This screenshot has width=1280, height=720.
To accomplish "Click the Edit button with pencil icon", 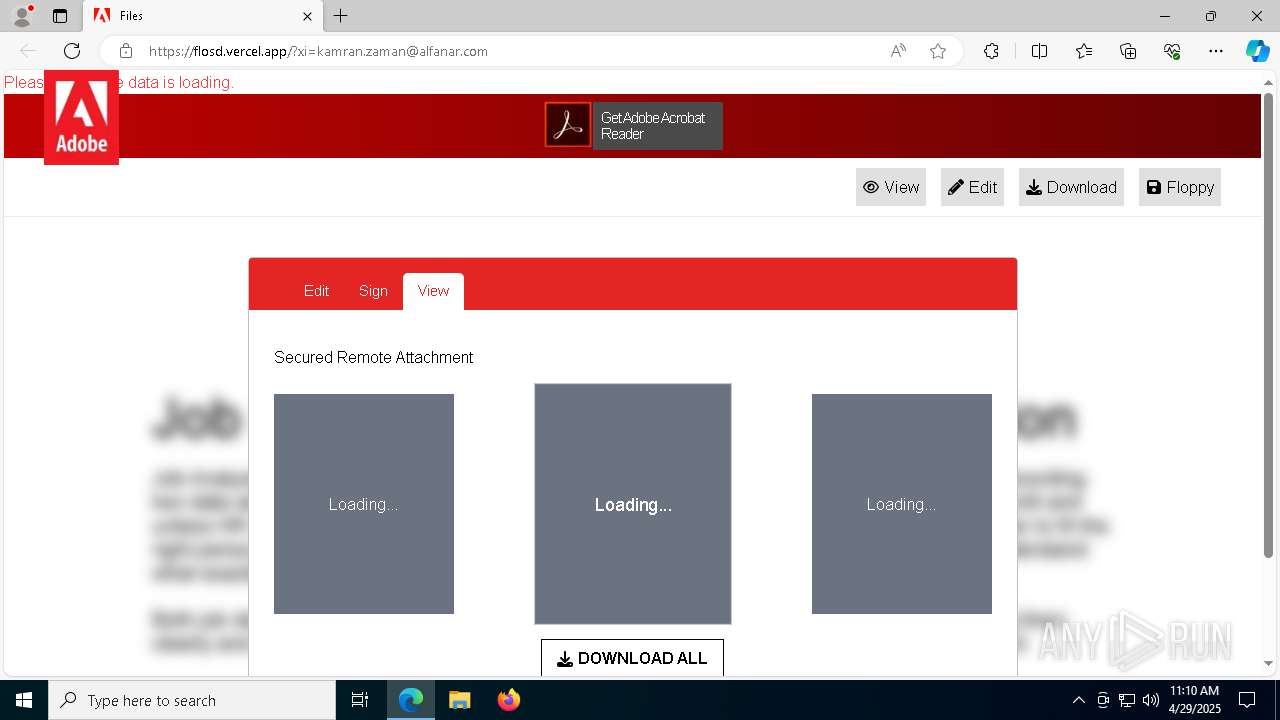I will (972, 187).
